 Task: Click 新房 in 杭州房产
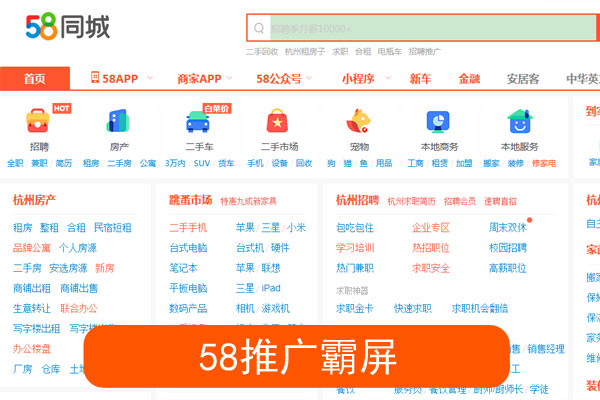click(x=104, y=268)
